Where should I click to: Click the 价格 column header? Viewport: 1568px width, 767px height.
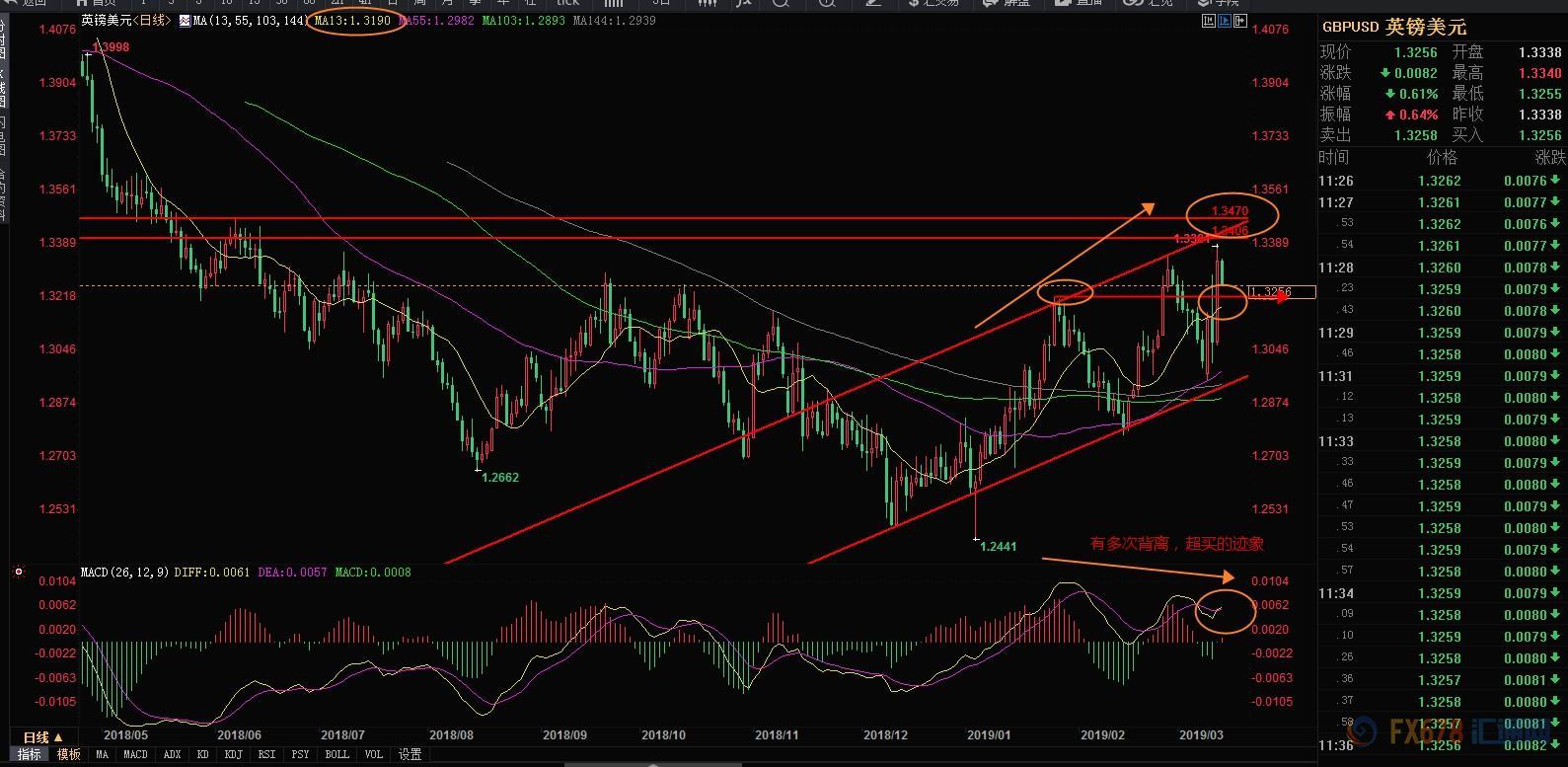[x=1442, y=157]
